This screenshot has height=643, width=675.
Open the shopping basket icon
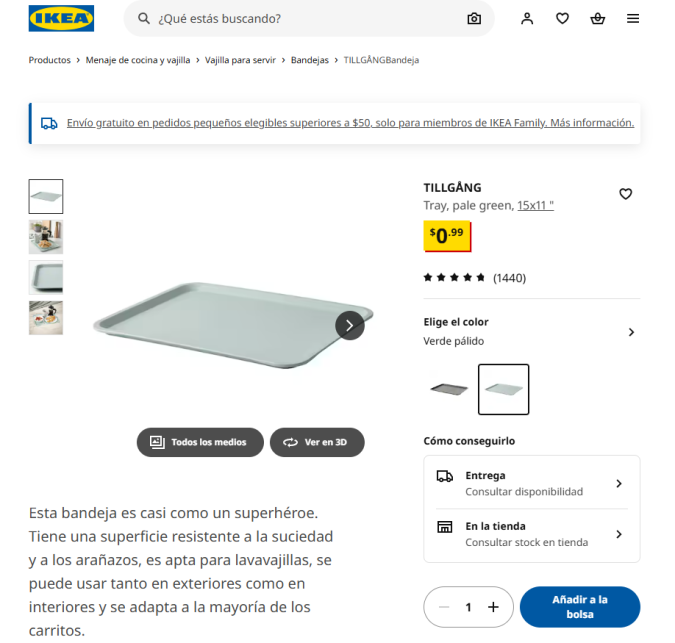[x=598, y=19]
